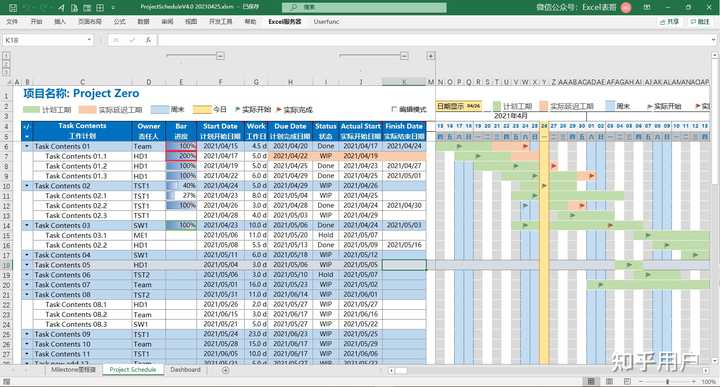
Task: Toggle the Task Contents 08 group marker
Action: click(x=27, y=294)
